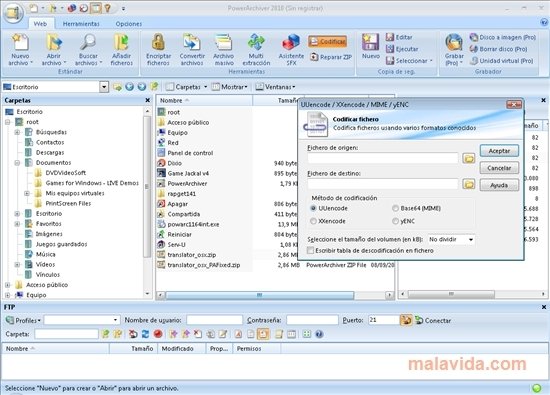Expand the Búsquedas tree node
This screenshot has width=550, height=395.
tap(17, 132)
